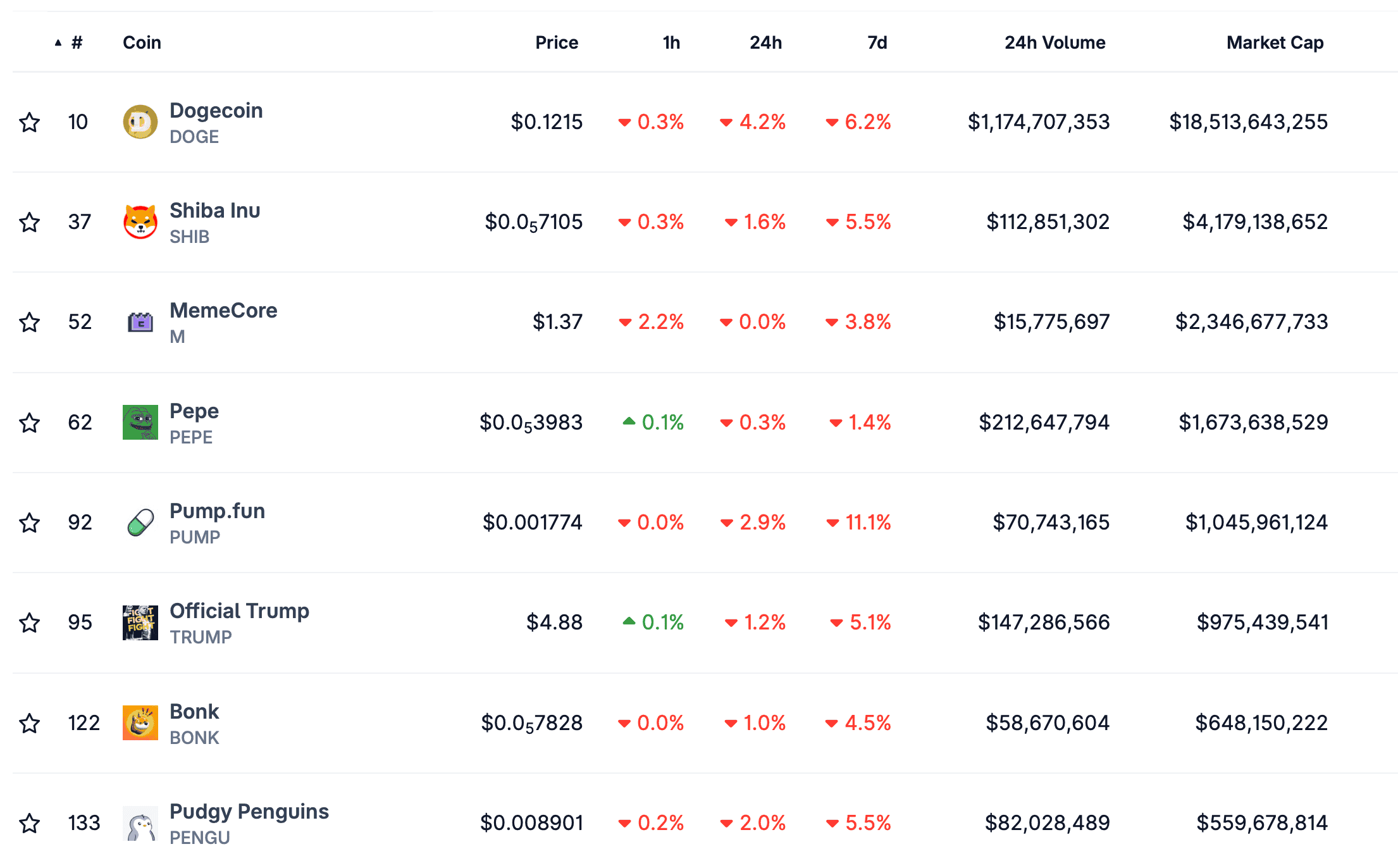
Task: Sort by the Price column header
Action: coord(556,42)
